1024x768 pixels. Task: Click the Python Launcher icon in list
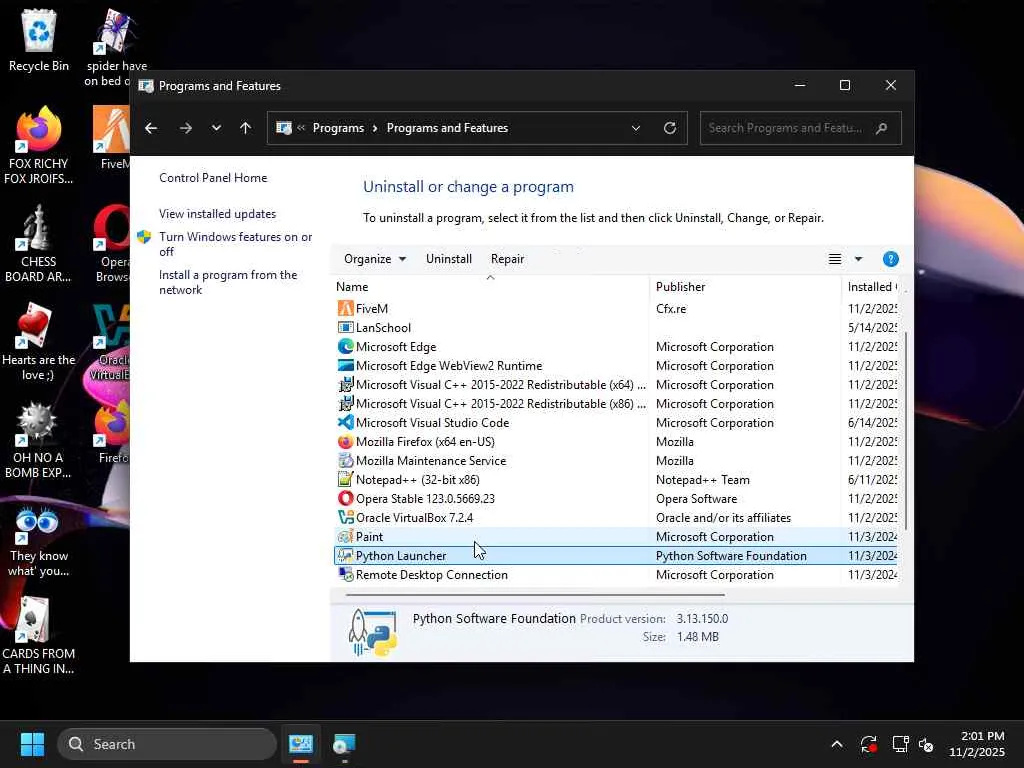point(345,555)
